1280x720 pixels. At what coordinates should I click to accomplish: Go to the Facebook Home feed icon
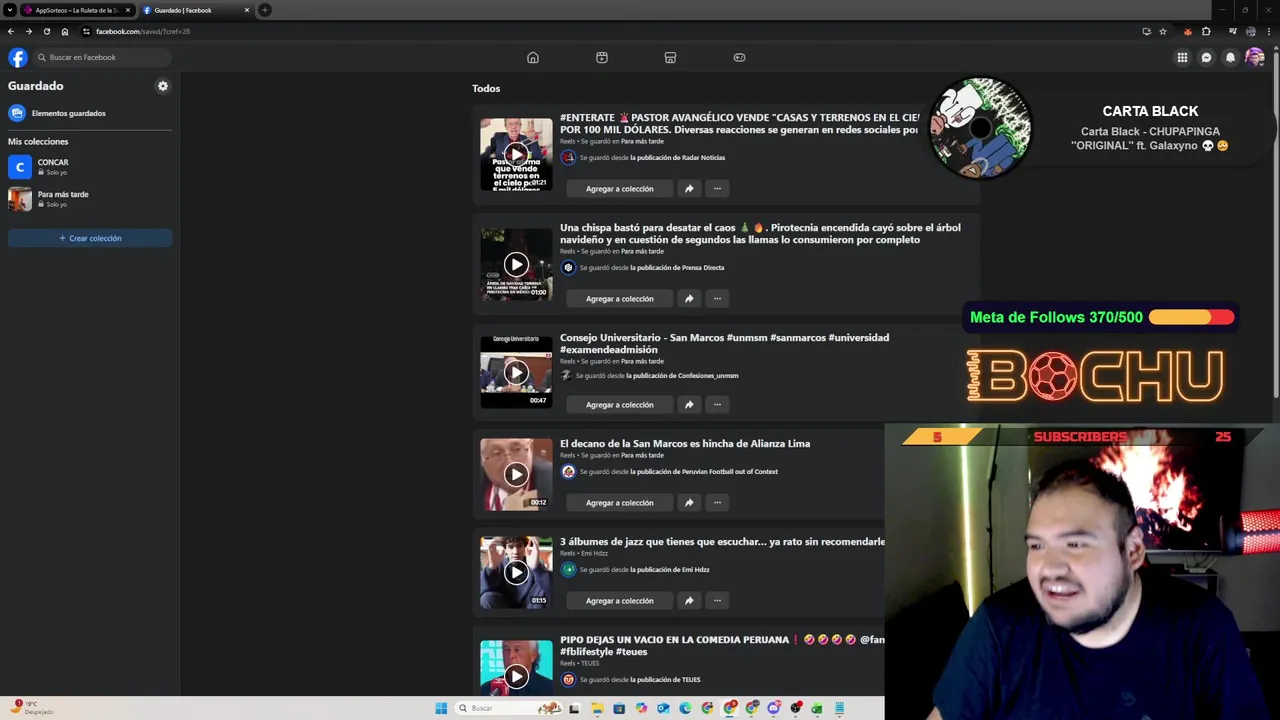(533, 57)
